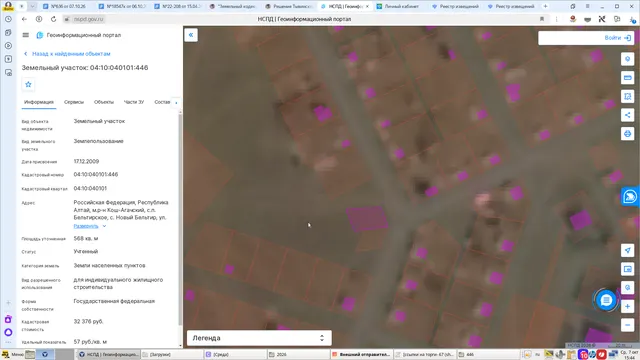640x360 pixels.
Task: Select the cadastral number value 04:10:040101:446
Action: coord(96,175)
